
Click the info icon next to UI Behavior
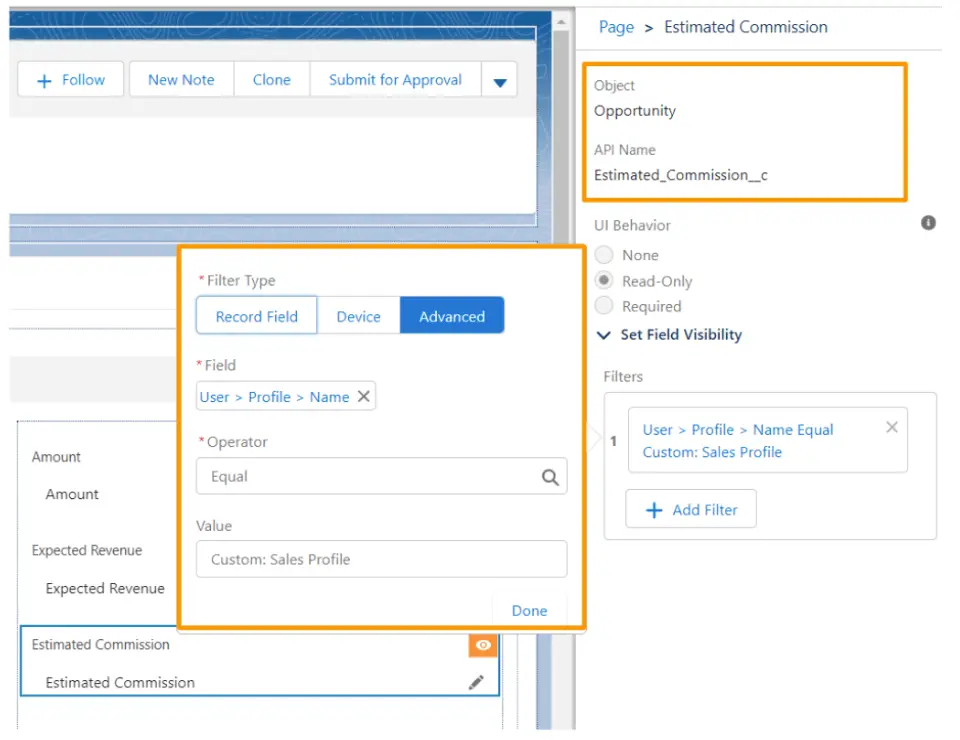[928, 224]
